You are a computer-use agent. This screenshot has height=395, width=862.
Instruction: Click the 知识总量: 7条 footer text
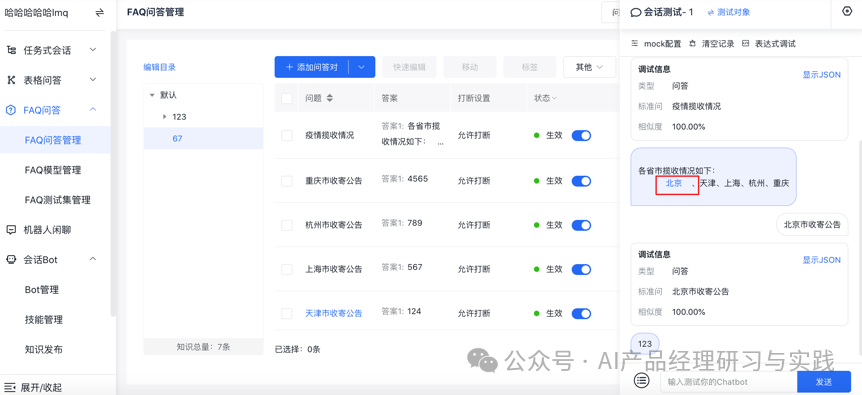[x=203, y=347]
